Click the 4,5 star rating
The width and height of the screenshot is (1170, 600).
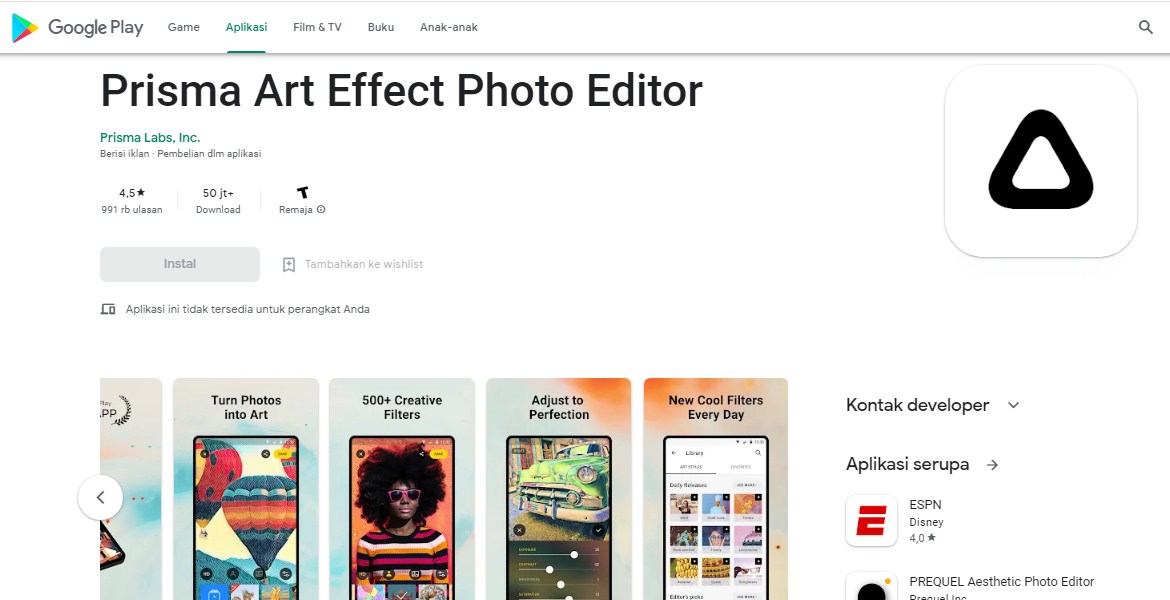tap(132, 193)
